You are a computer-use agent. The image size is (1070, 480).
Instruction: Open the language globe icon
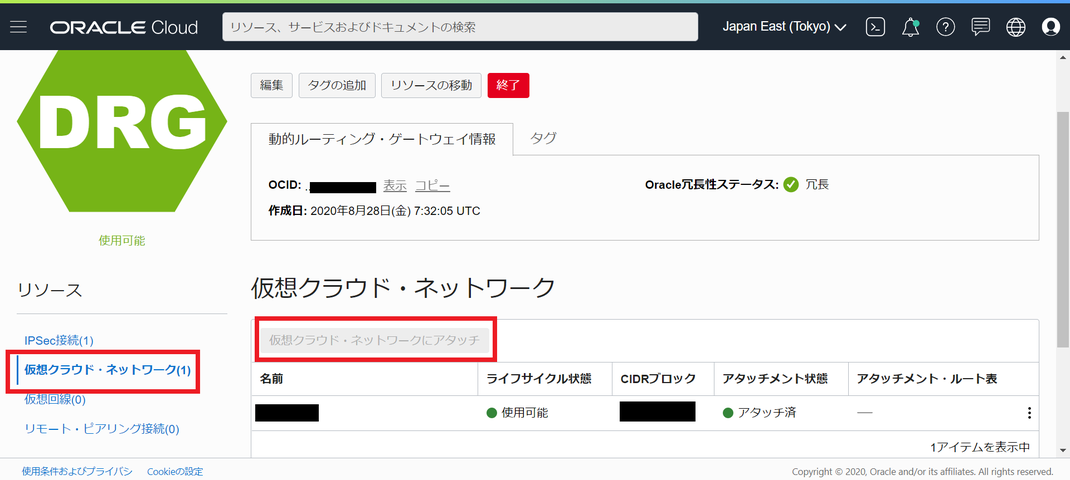pyautogui.click(x=1016, y=27)
